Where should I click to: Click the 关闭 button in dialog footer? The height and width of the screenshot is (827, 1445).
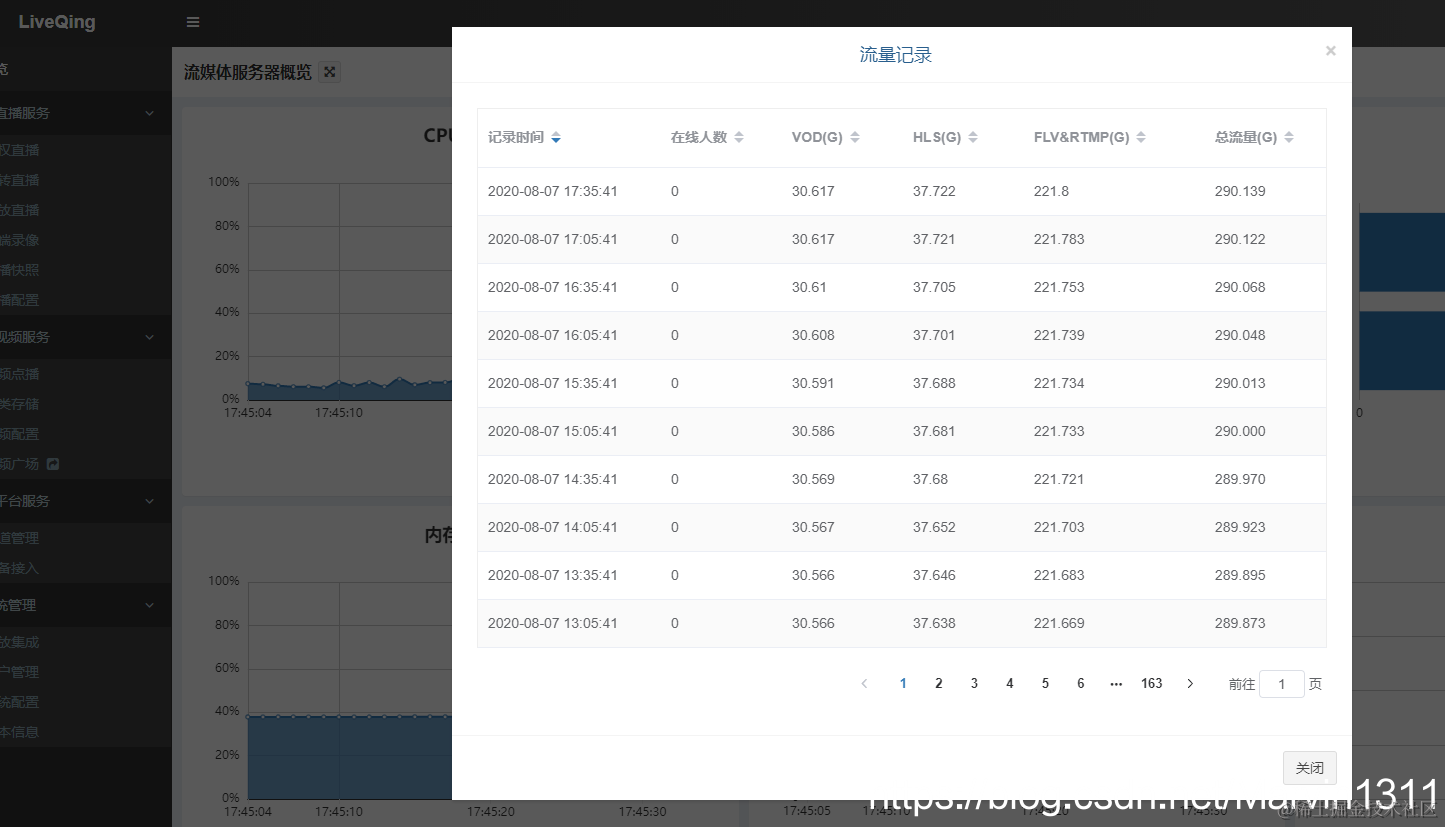[1310, 768]
